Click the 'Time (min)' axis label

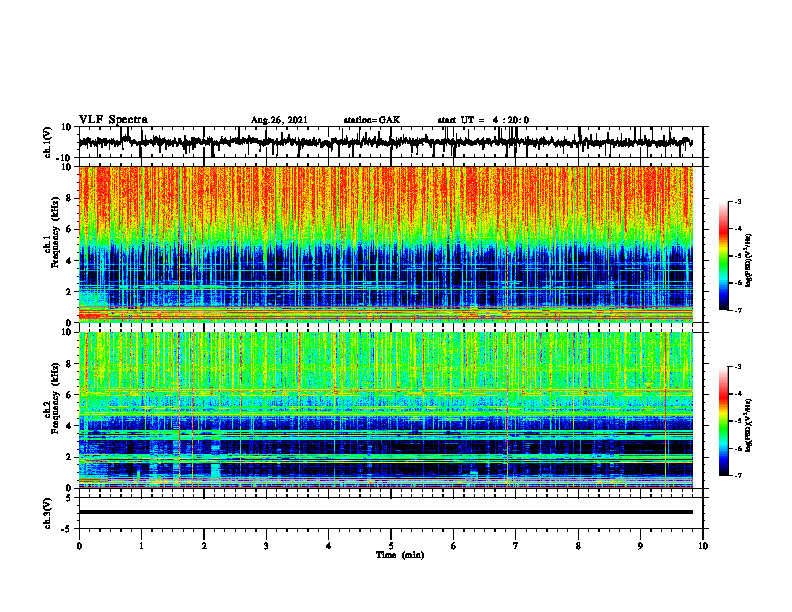tap(400, 555)
